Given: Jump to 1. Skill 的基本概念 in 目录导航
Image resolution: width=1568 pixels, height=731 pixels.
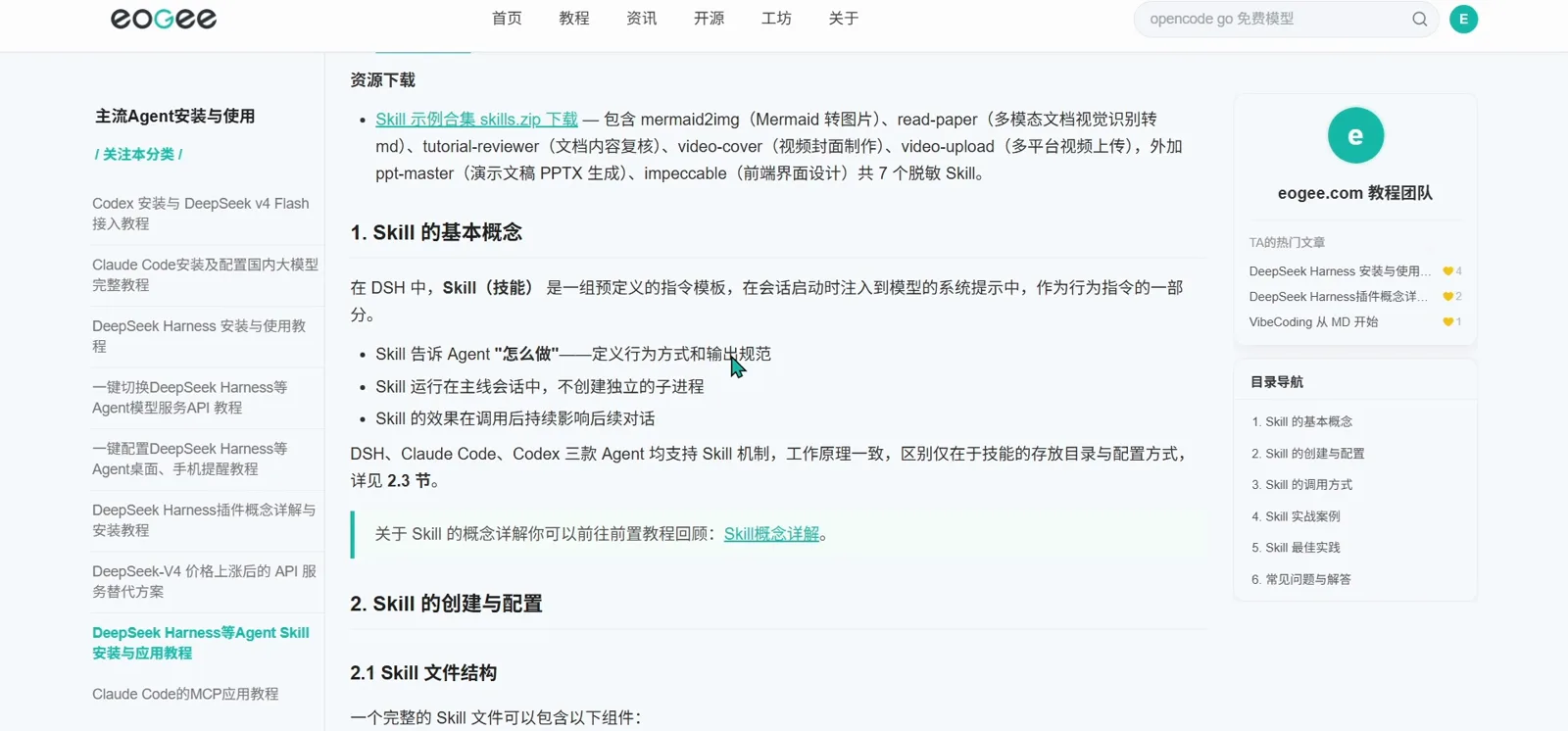Looking at the screenshot, I should (1301, 422).
